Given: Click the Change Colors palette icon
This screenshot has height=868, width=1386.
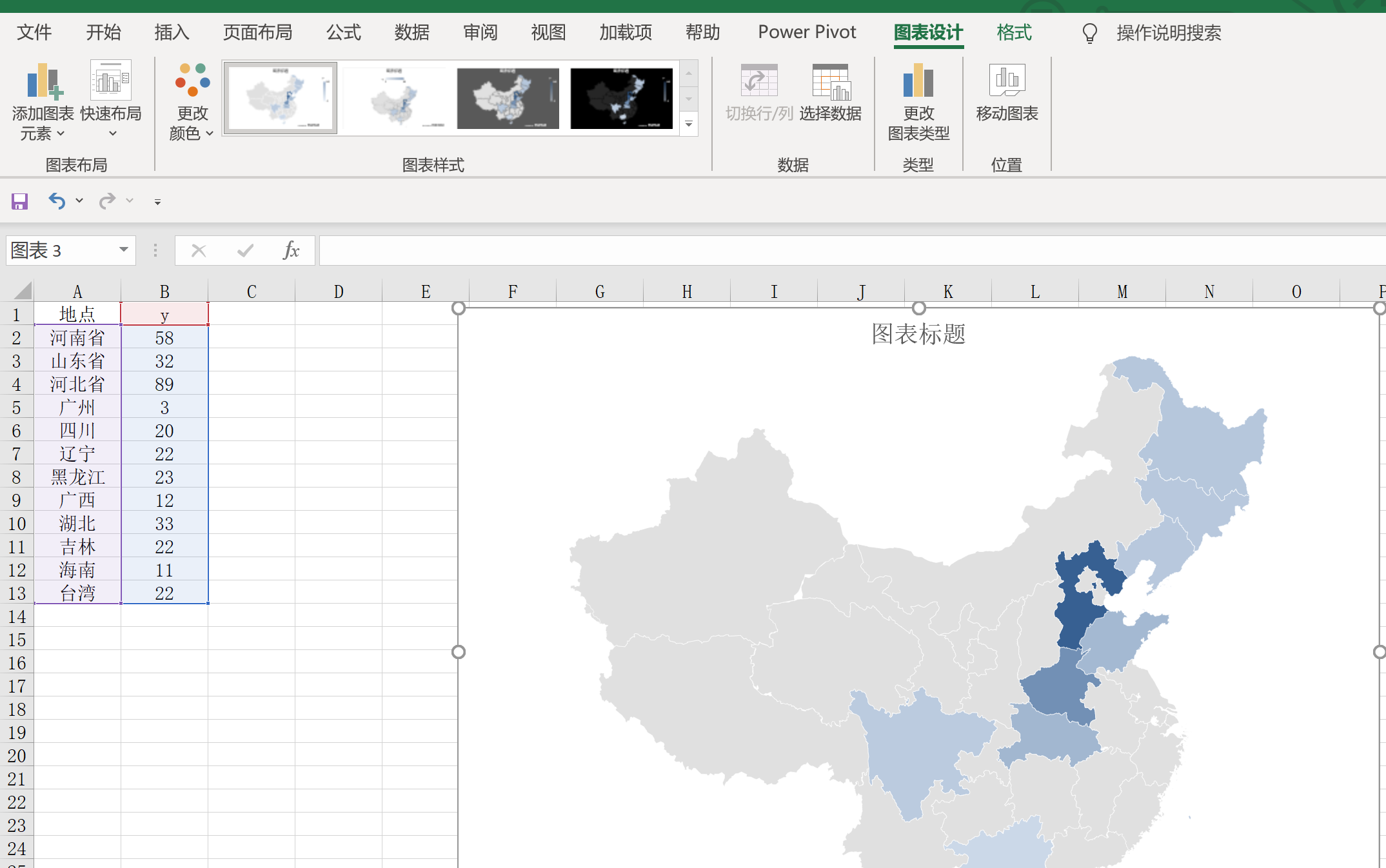Looking at the screenshot, I should pyautogui.click(x=192, y=80).
